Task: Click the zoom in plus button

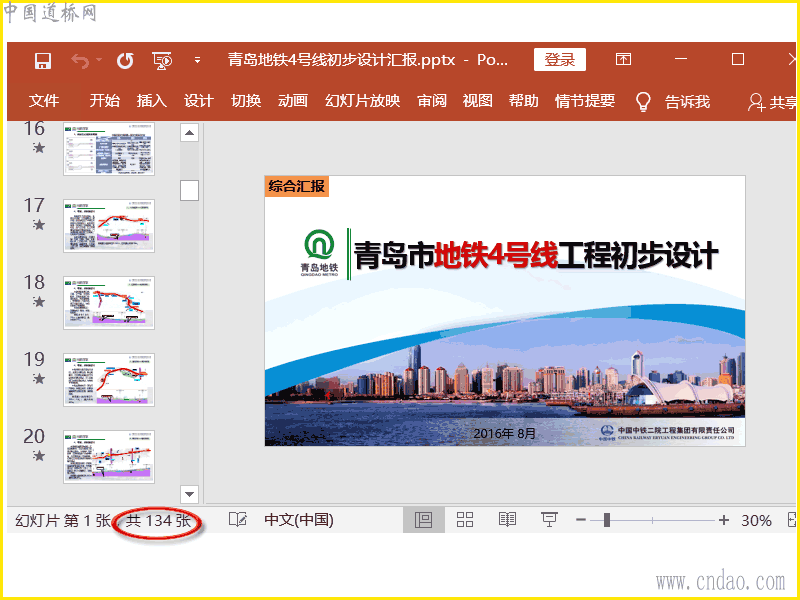Action: pyautogui.click(x=723, y=520)
